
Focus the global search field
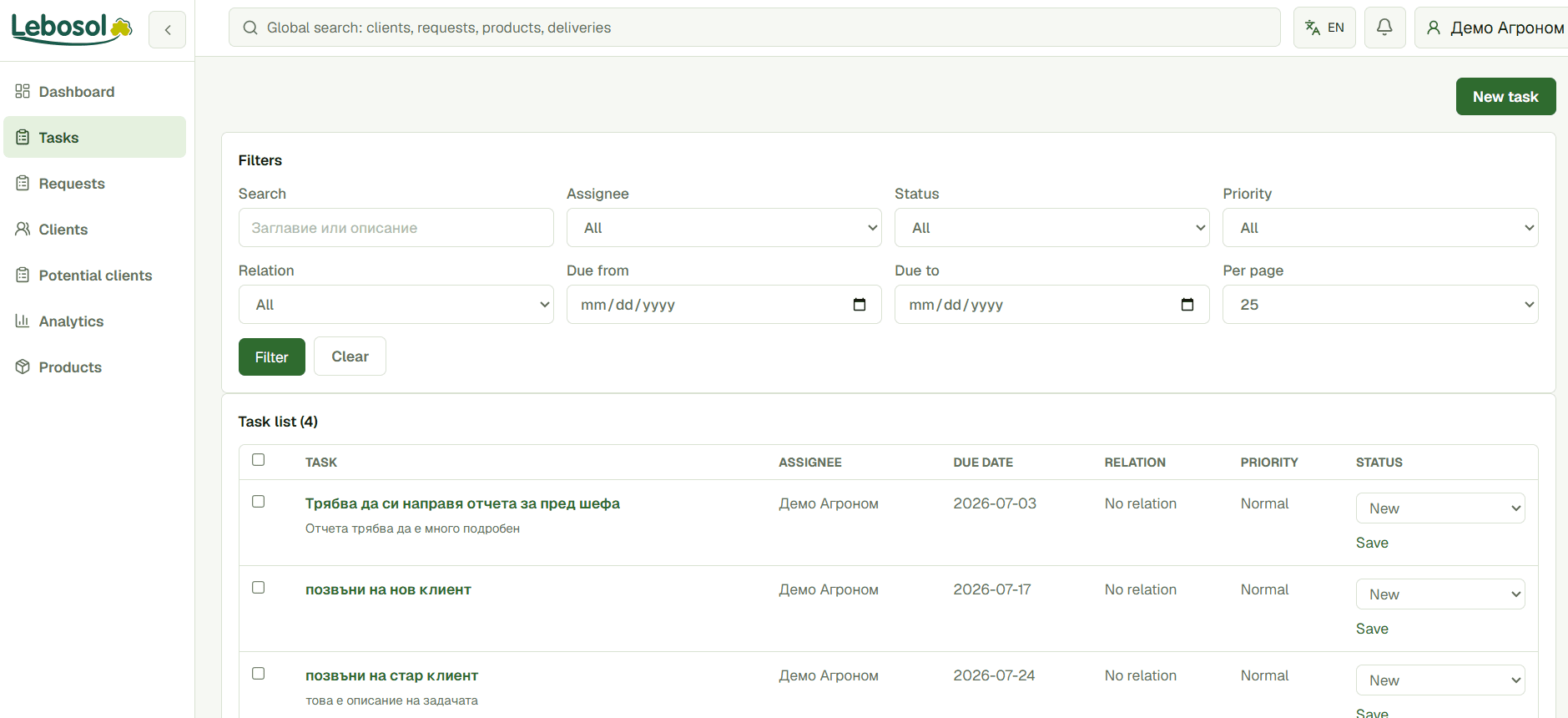754,28
